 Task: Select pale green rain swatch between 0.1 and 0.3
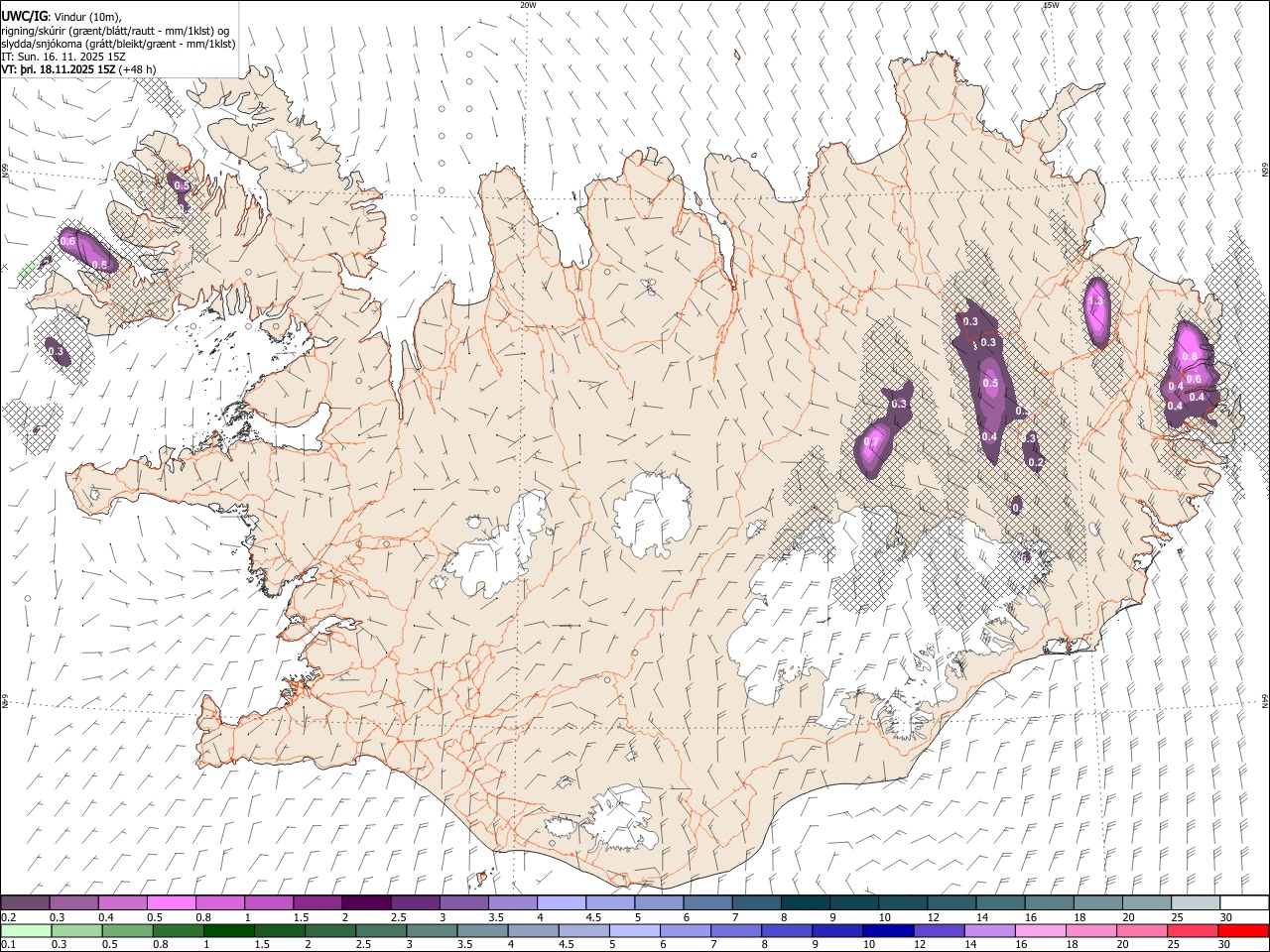tap(25, 930)
